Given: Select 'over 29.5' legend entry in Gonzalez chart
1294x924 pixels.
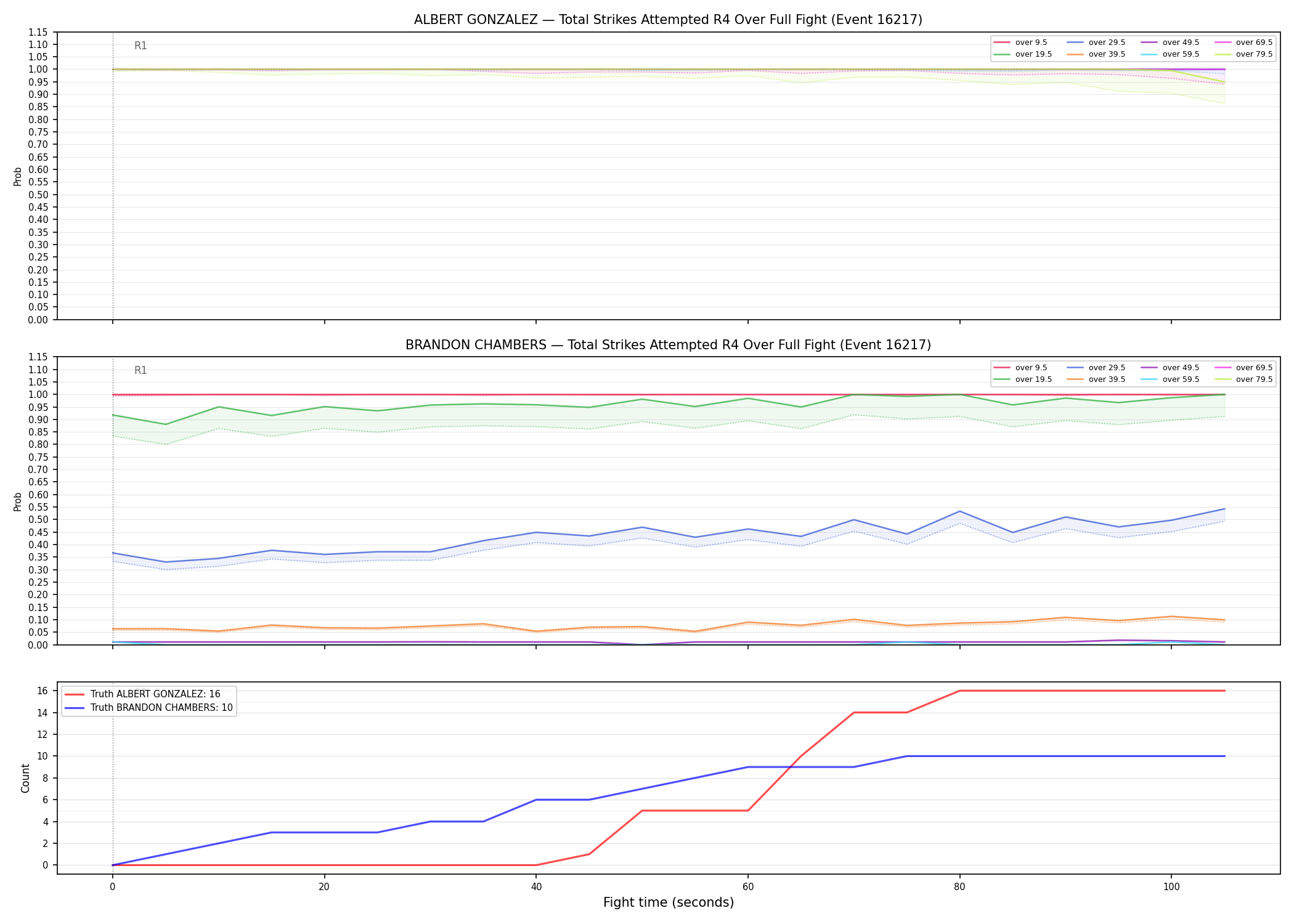Looking at the screenshot, I should pos(1096,43).
